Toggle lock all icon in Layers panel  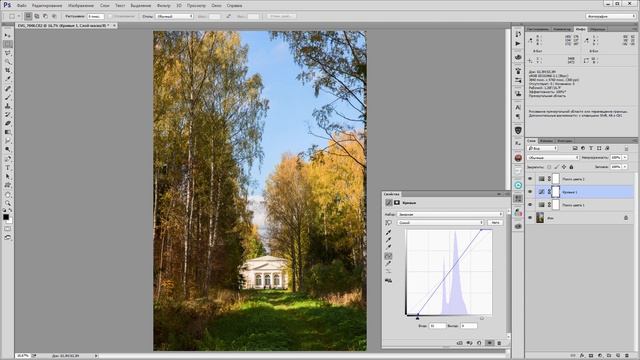point(571,167)
